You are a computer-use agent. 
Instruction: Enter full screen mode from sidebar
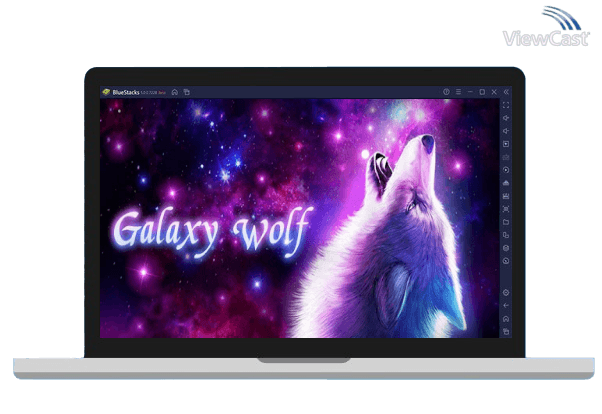(x=506, y=105)
